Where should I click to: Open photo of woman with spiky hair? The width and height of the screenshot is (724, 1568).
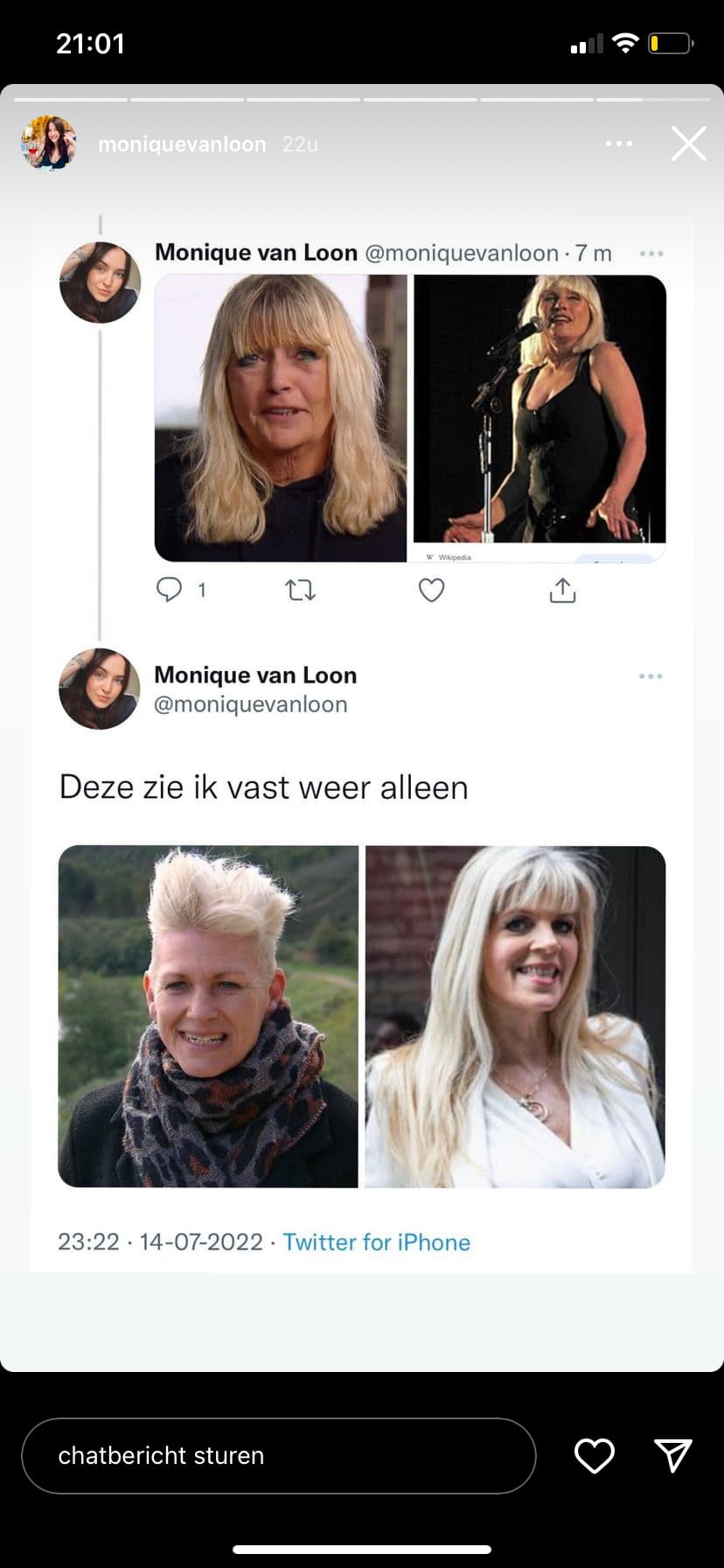pos(208,1016)
